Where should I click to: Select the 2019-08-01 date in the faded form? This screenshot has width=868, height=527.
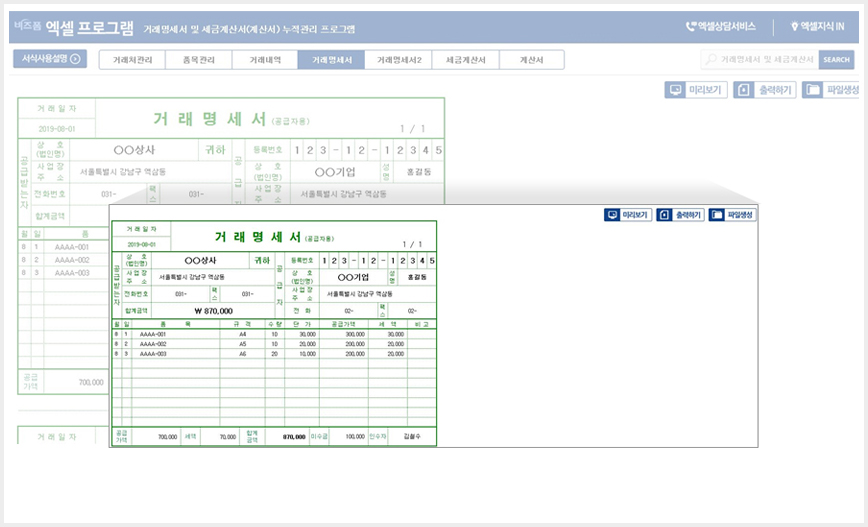click(56, 129)
